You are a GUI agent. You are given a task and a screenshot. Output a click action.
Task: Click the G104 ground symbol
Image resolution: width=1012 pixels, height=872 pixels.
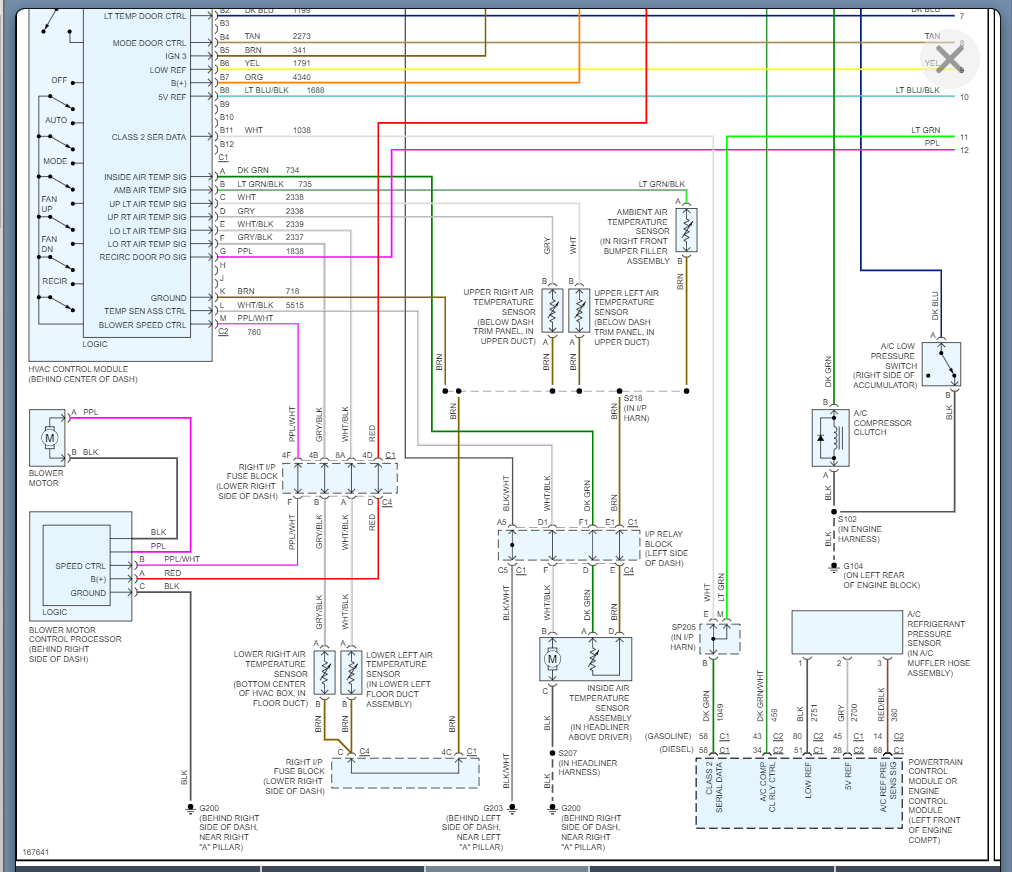[834, 568]
